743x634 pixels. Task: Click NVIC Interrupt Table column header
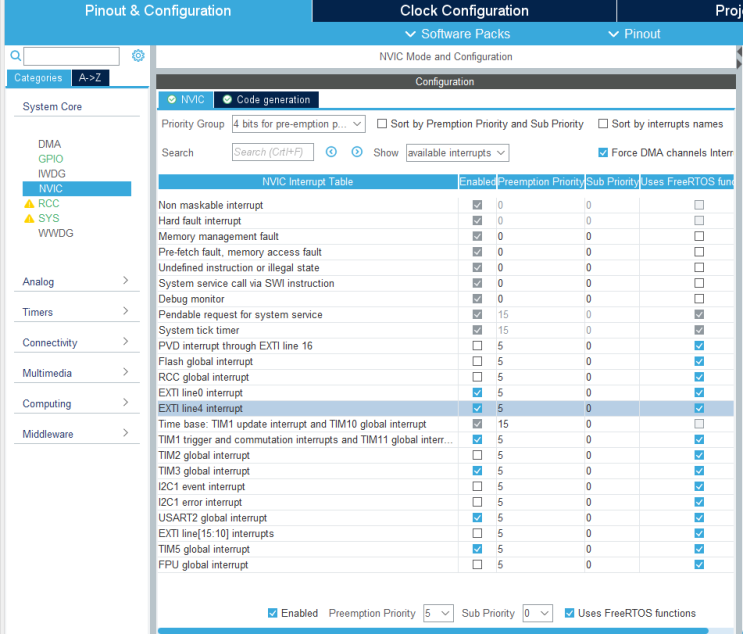click(308, 182)
